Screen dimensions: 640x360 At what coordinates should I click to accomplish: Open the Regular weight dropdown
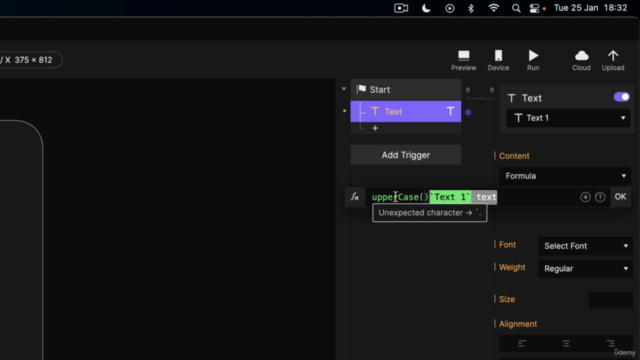coord(585,269)
